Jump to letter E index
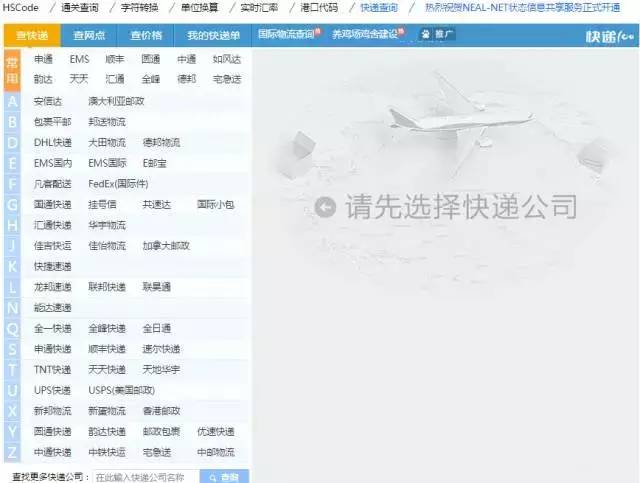 point(12,163)
